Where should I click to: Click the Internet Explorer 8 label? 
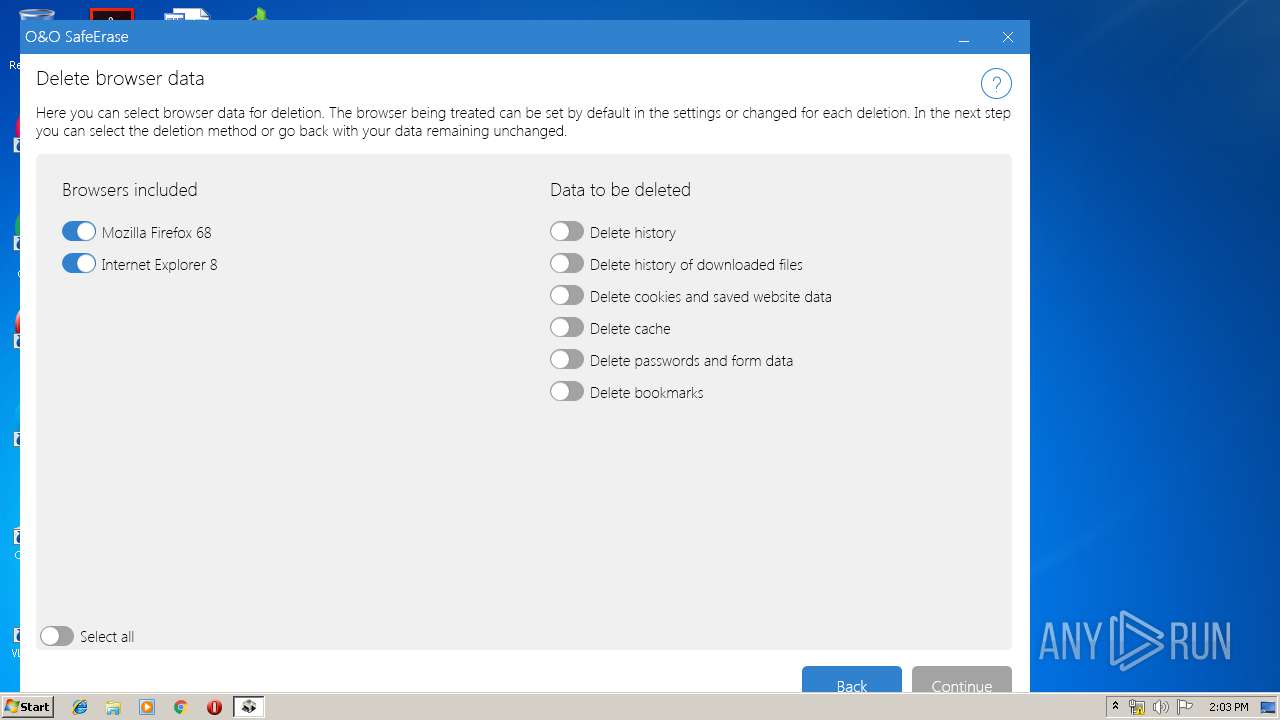coord(159,265)
